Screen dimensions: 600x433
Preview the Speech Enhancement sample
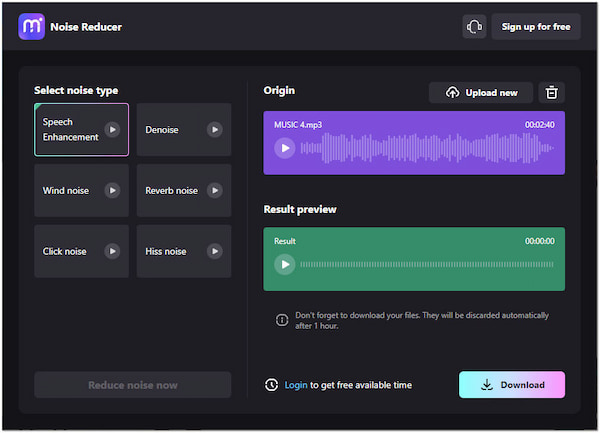[112, 130]
